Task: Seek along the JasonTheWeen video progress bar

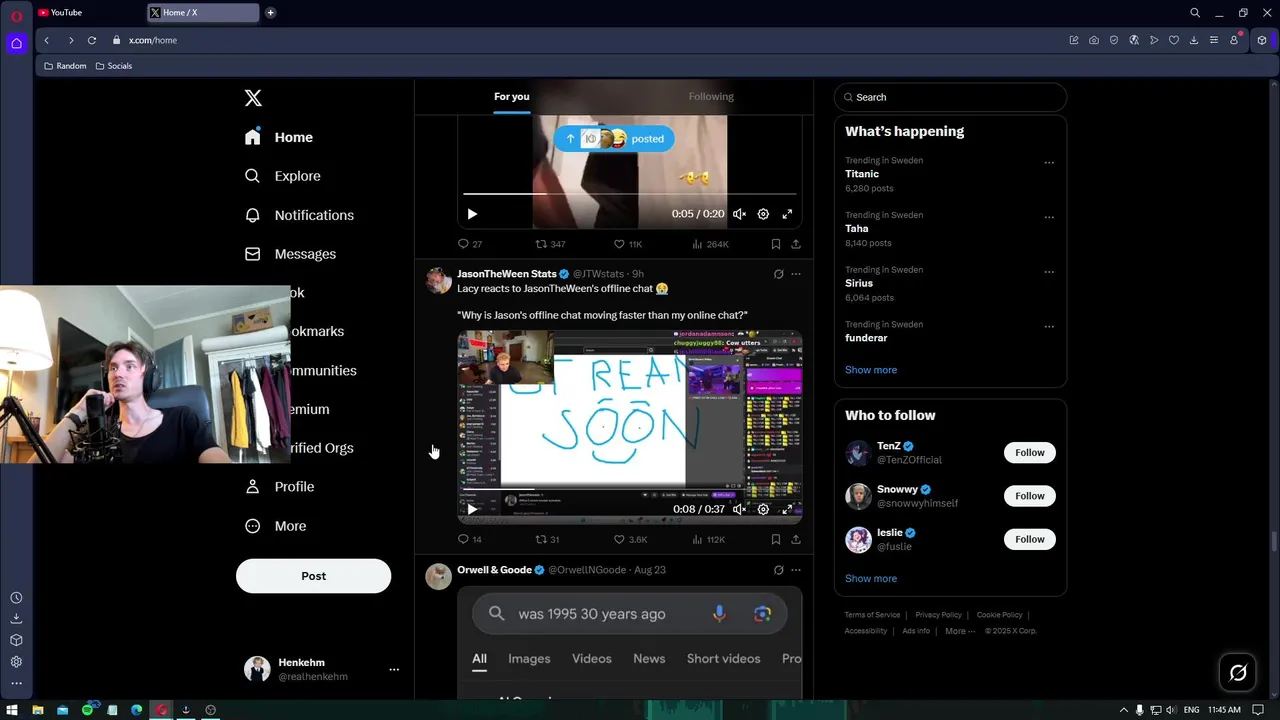Action: (x=630, y=490)
